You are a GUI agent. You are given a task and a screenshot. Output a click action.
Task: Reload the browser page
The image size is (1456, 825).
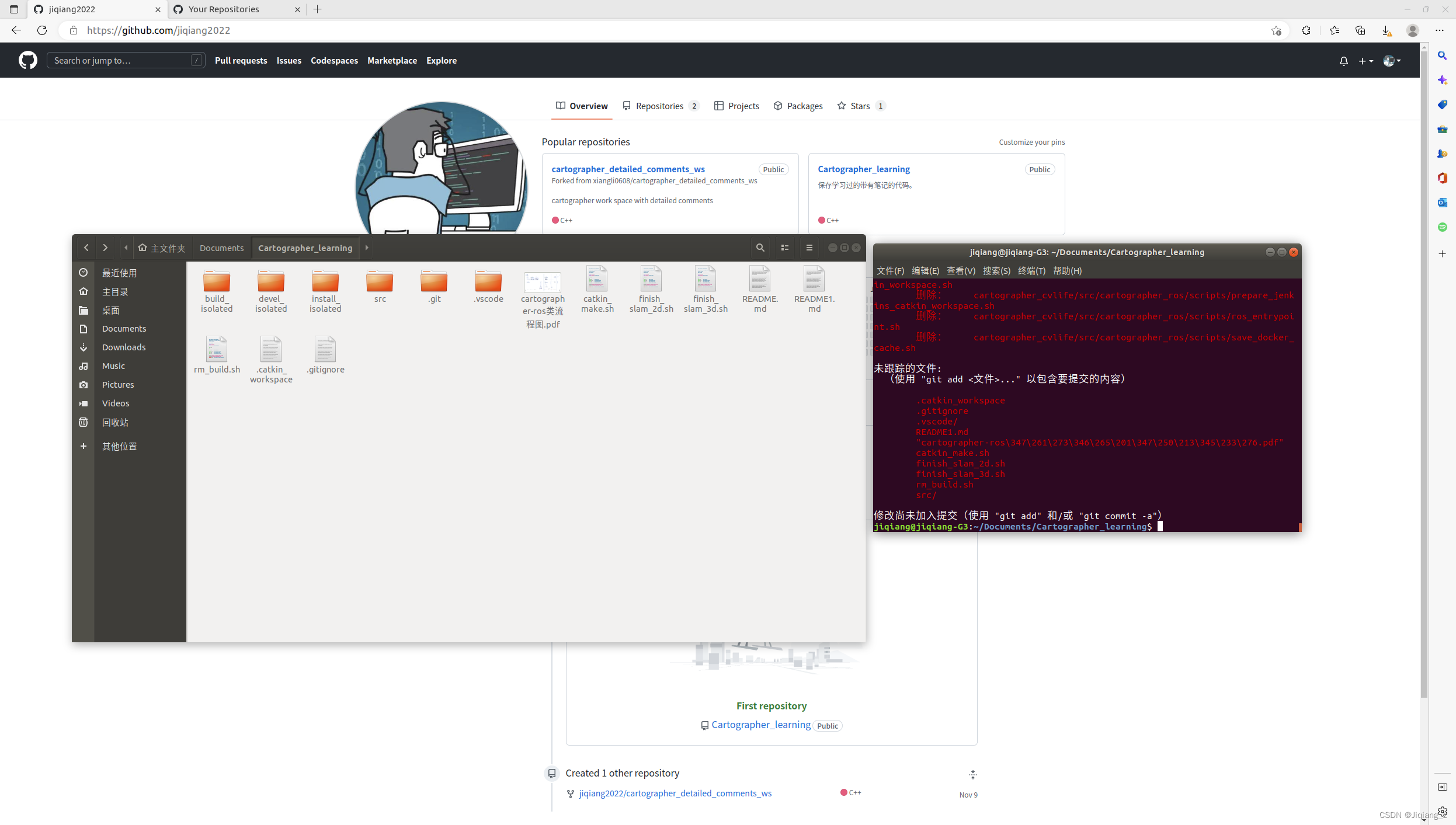click(42, 30)
